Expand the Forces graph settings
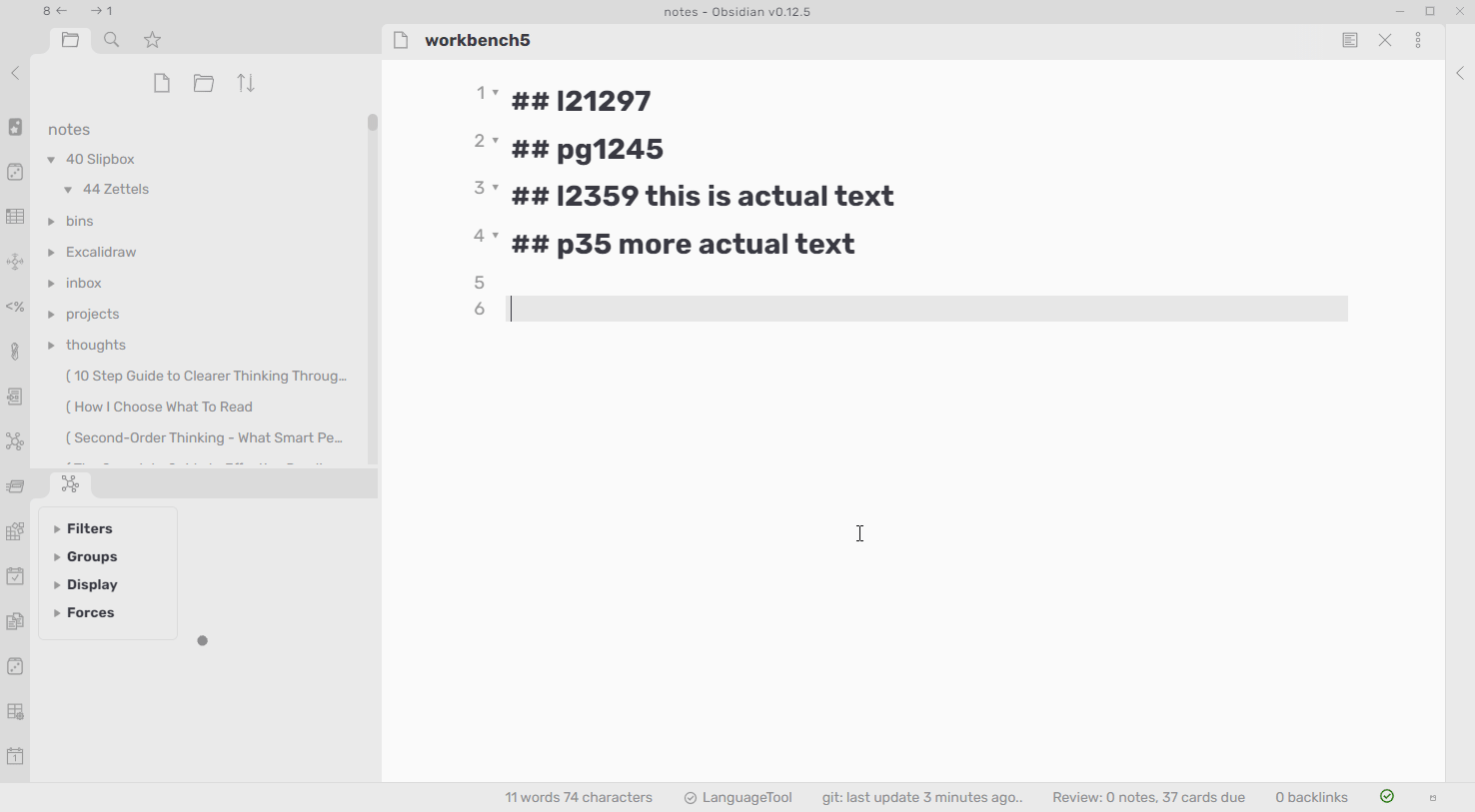 click(90, 612)
